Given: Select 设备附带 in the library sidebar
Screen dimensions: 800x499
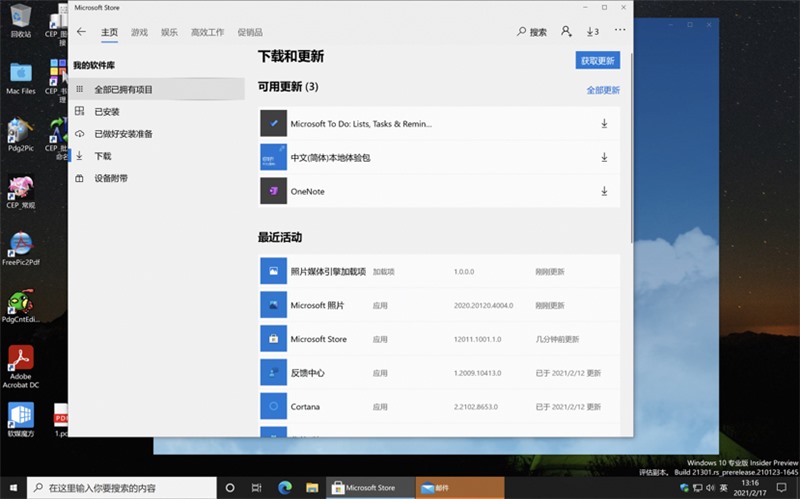Looking at the screenshot, I should point(157,178).
